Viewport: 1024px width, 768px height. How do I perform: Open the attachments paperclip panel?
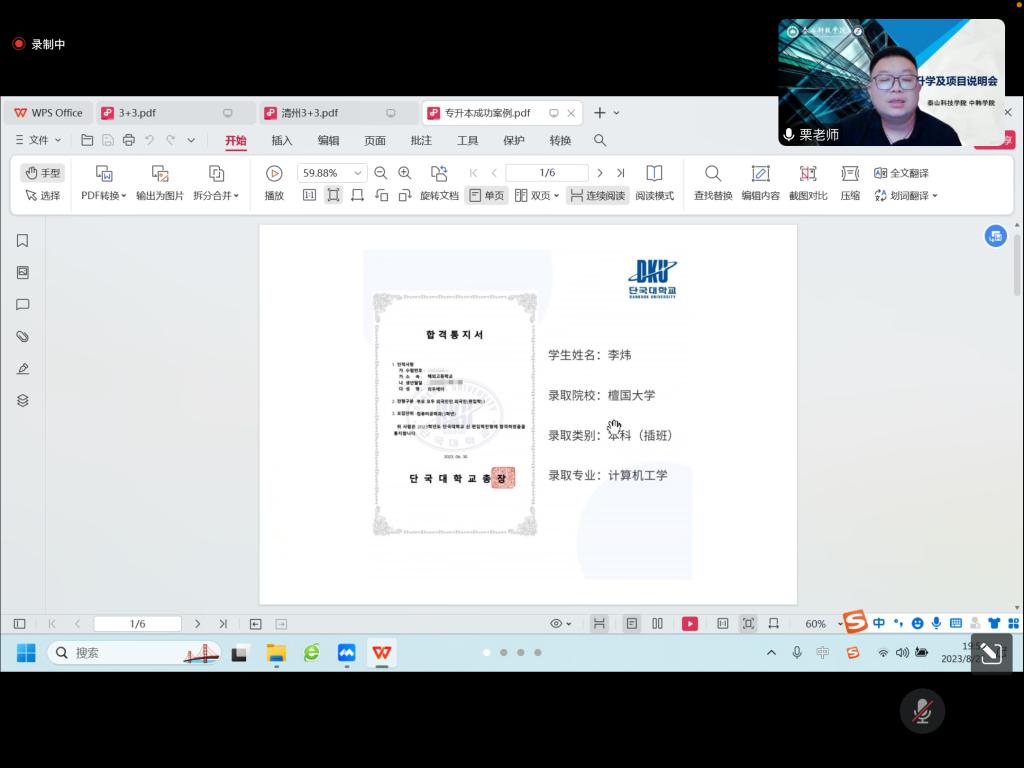pyautogui.click(x=22, y=337)
